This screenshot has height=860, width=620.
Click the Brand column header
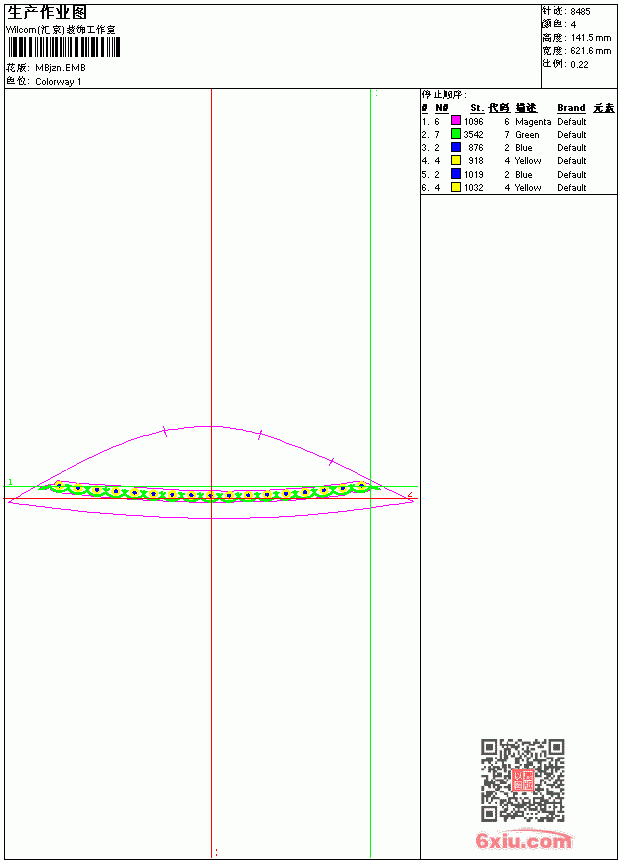click(x=571, y=108)
